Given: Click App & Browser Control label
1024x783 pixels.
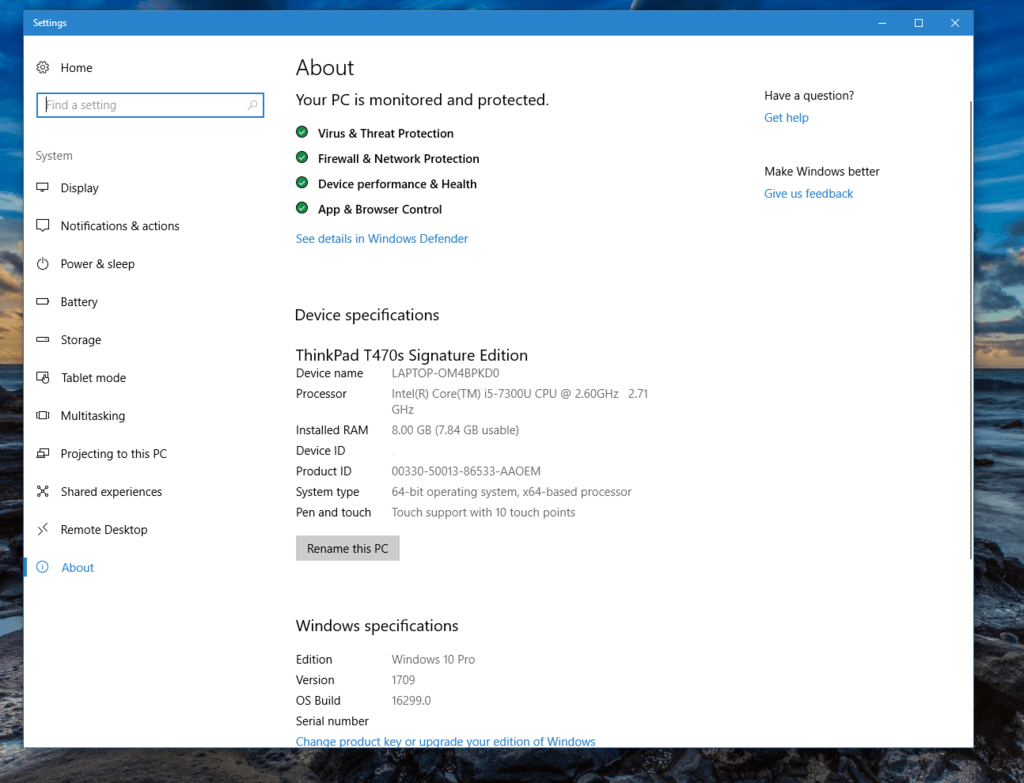Looking at the screenshot, I should (379, 210).
